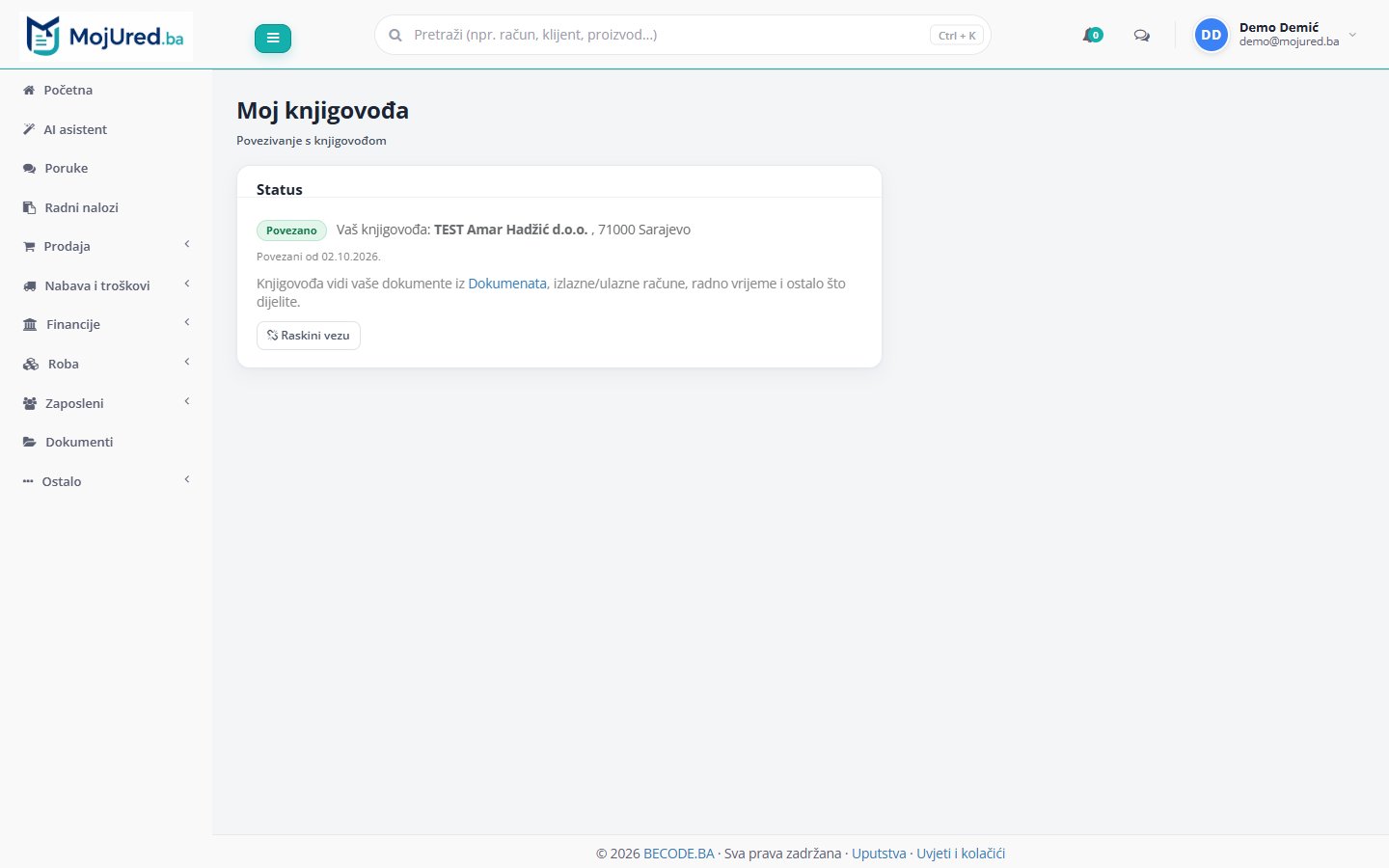Expand the Financije submenu chevron
This screenshot has height=868, width=1389.
click(x=187, y=323)
